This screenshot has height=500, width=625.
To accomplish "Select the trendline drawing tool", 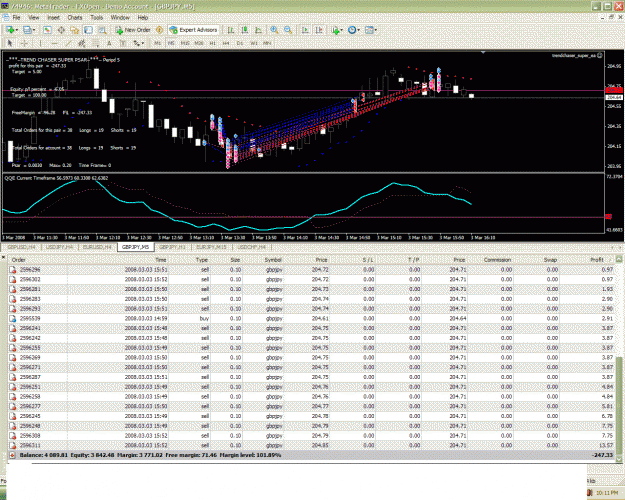I will point(69,43).
